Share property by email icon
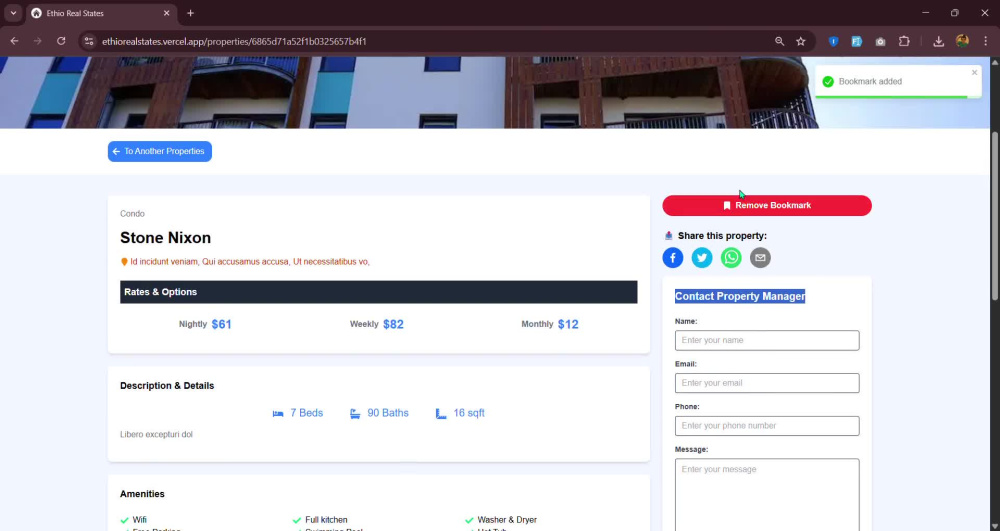Image resolution: width=1000 pixels, height=531 pixels. (x=760, y=258)
